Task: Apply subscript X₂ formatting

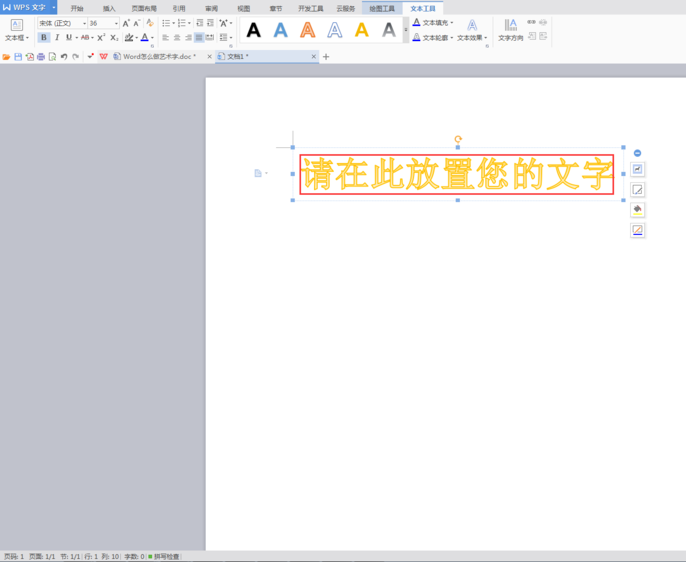Action: coord(114,38)
